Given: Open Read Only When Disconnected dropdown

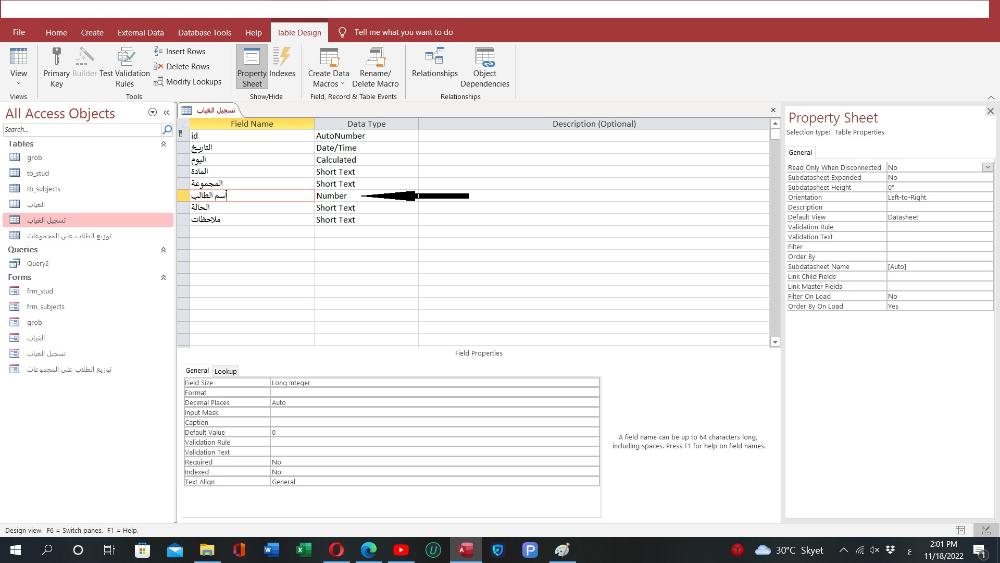Looking at the screenshot, I should 987,168.
